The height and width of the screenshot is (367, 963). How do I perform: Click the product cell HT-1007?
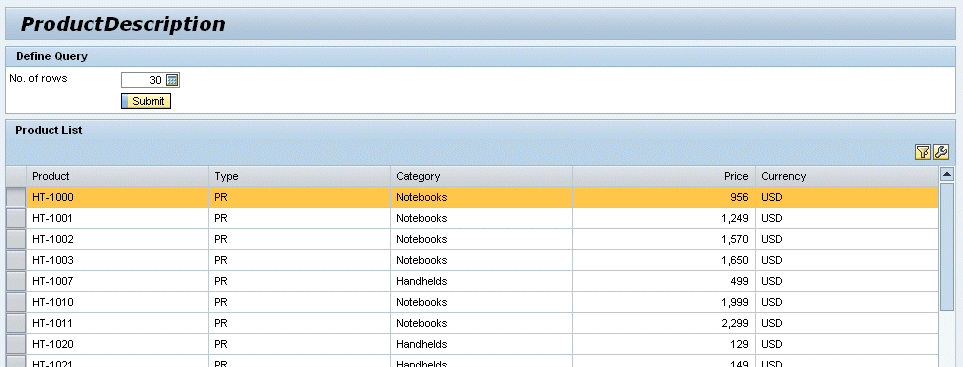pos(117,281)
